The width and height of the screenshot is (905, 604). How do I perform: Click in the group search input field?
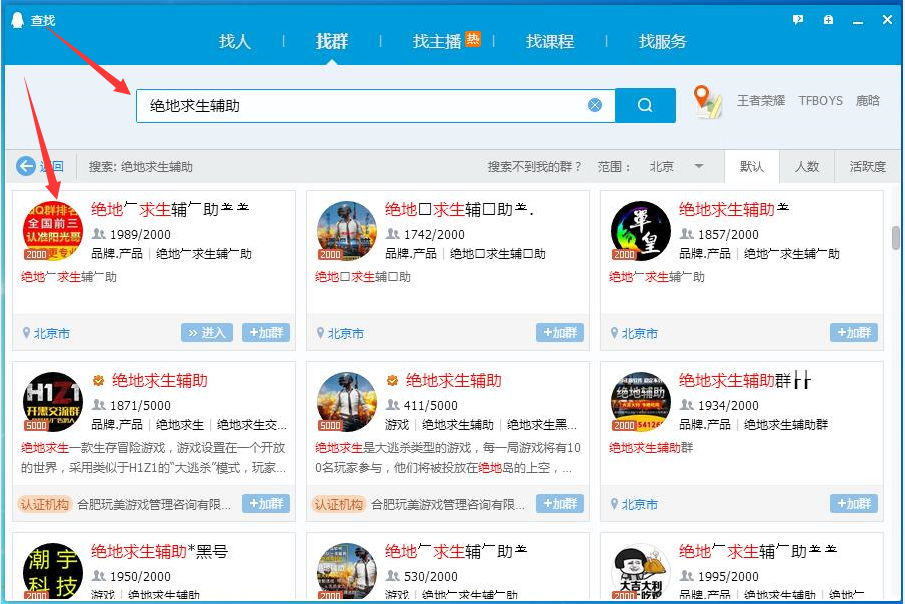(x=360, y=105)
